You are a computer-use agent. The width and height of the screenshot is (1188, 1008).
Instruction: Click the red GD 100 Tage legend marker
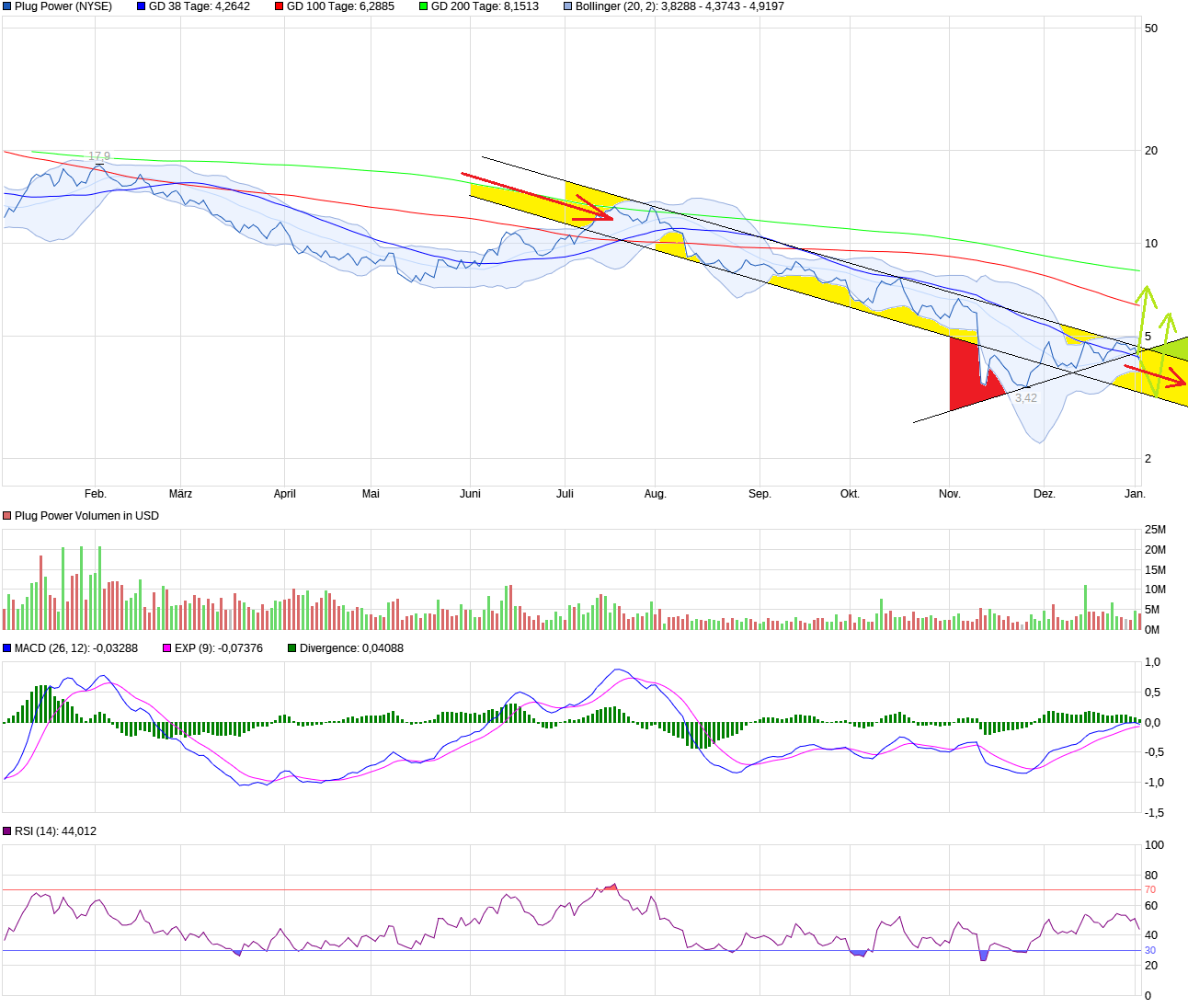point(280,6)
